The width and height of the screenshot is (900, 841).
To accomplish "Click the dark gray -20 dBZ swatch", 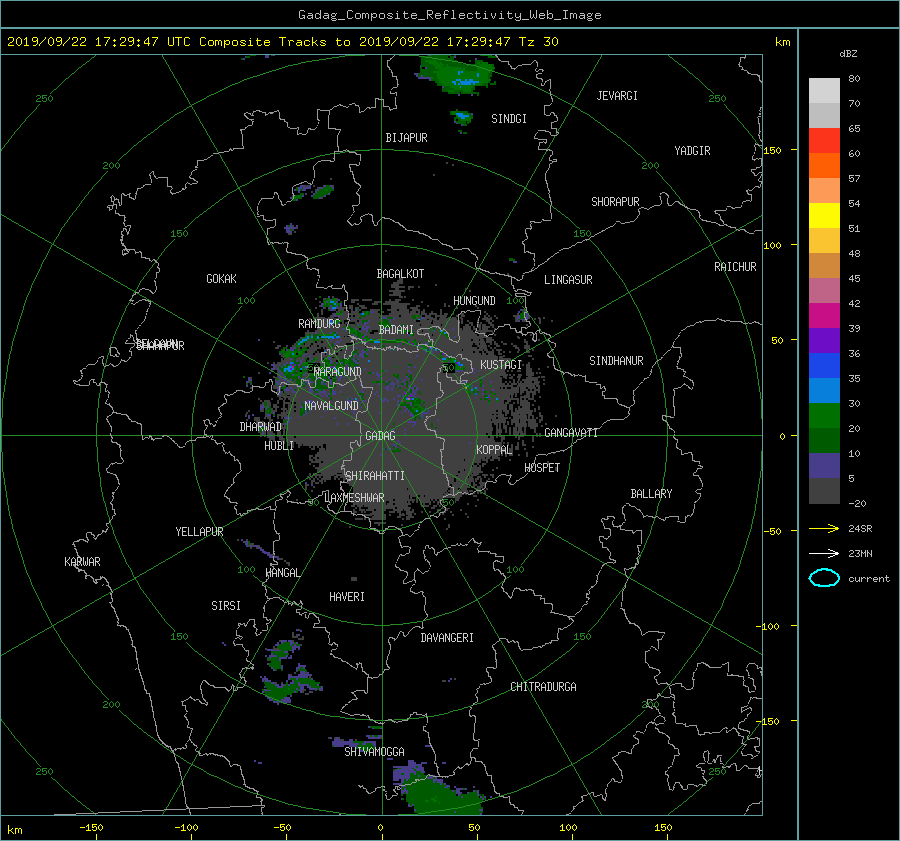I will (824, 491).
